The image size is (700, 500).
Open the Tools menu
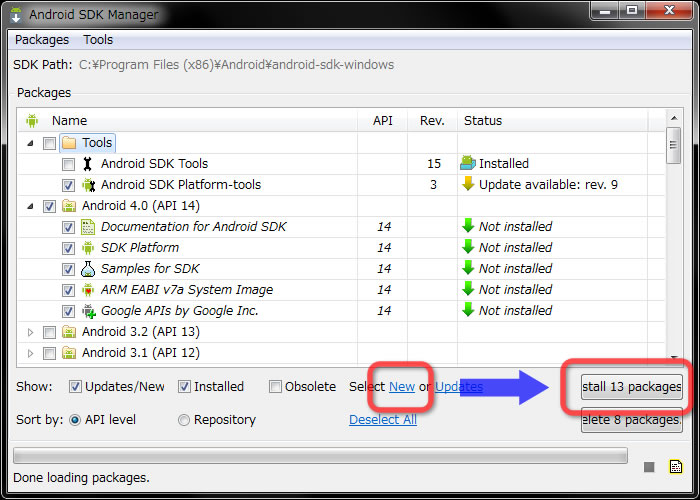tap(98, 40)
